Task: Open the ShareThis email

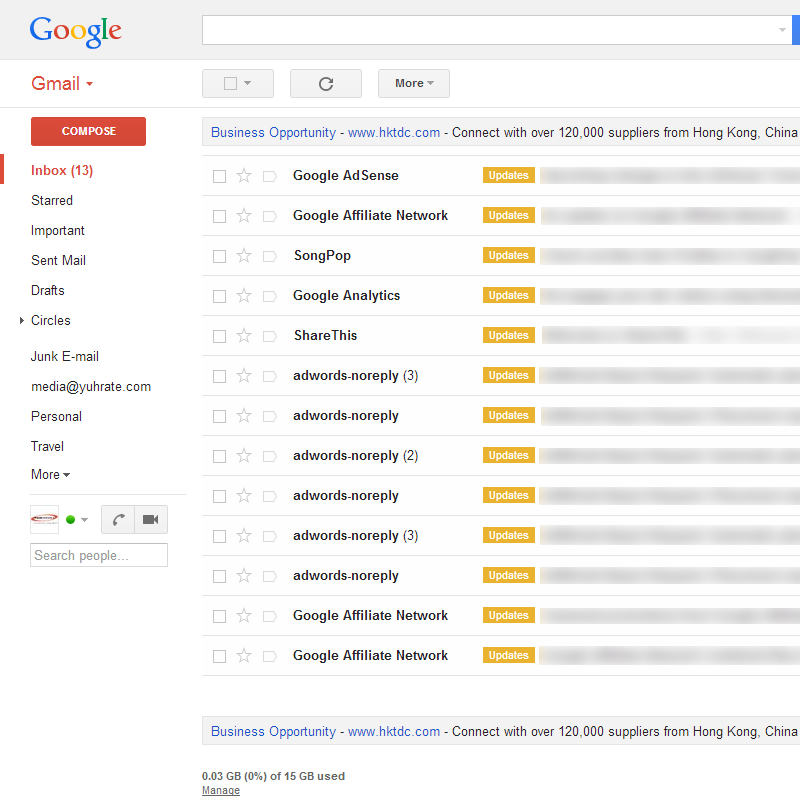Action: pos(501,336)
